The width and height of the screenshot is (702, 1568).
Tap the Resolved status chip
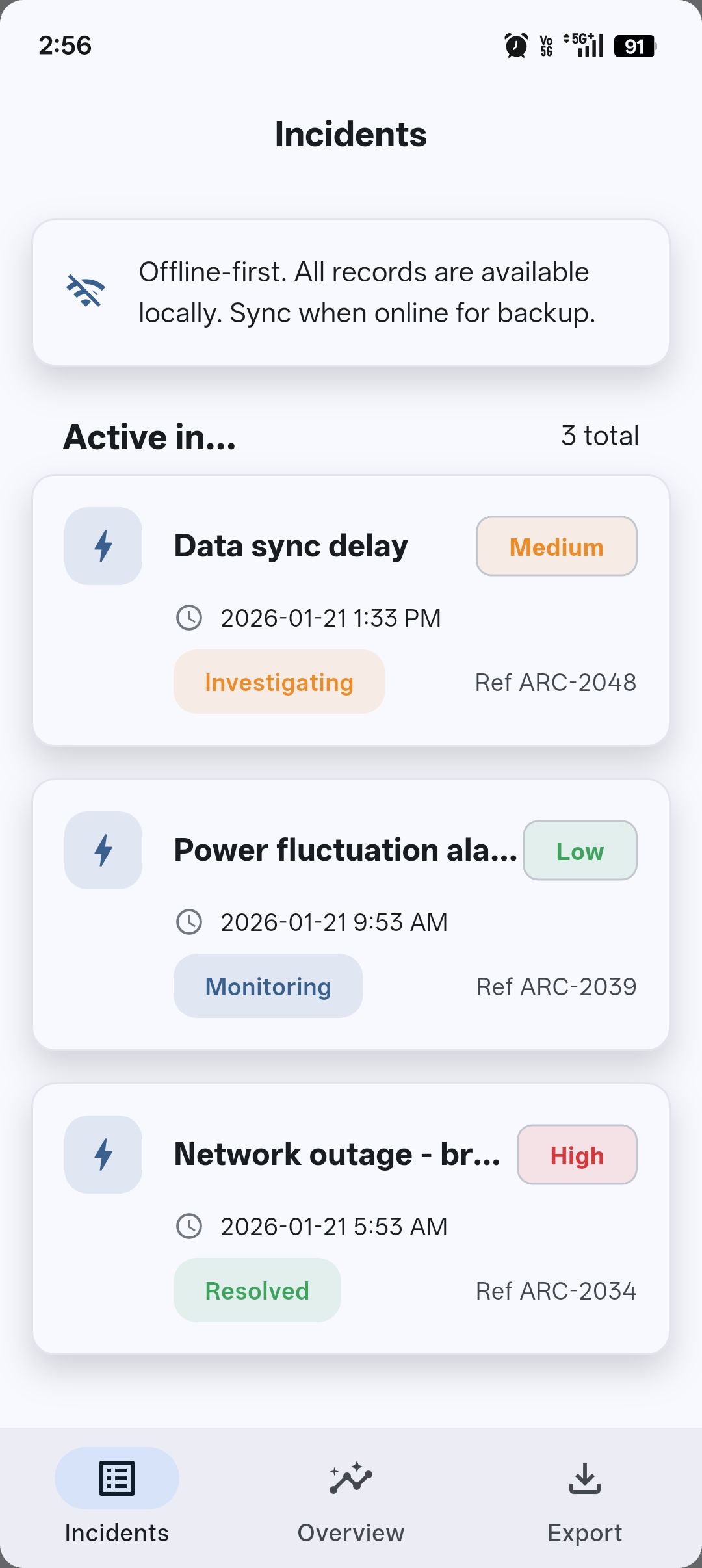click(x=257, y=1290)
